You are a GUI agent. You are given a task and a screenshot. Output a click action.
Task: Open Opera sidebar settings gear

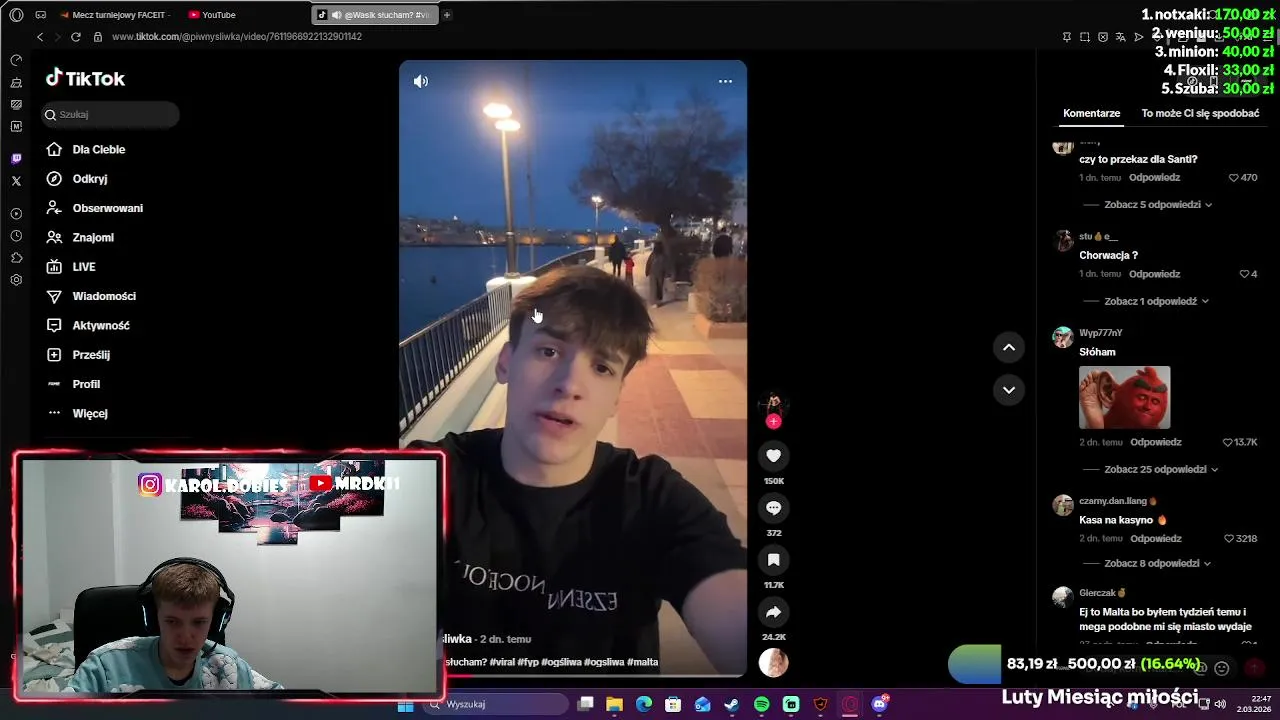16,280
